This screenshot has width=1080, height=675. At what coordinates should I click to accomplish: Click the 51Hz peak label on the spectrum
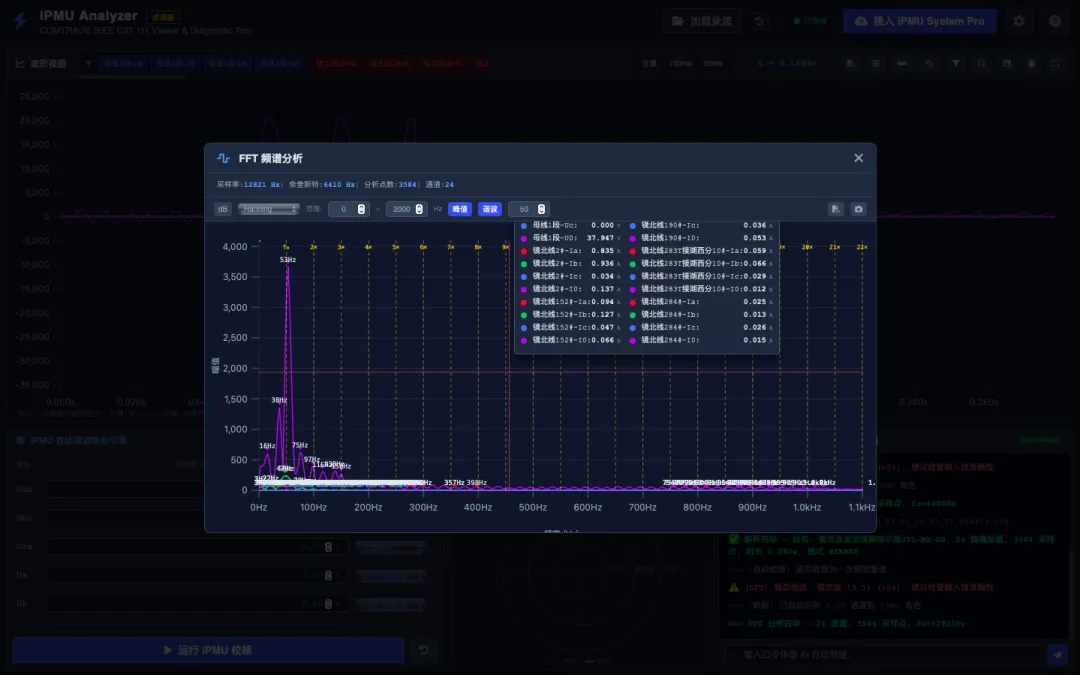288,260
